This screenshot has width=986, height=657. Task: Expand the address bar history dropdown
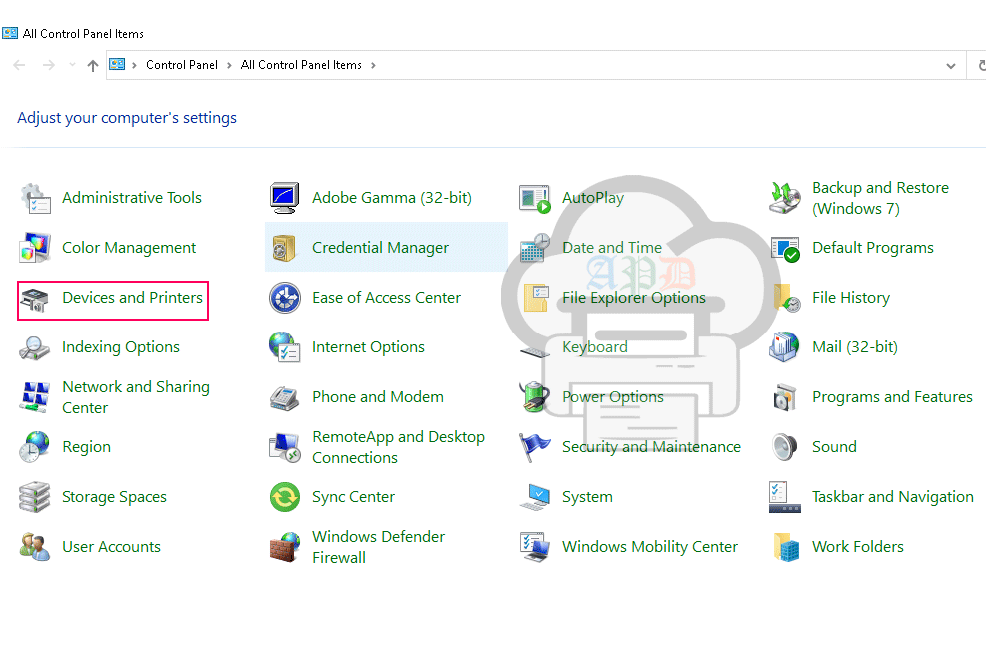coord(951,65)
